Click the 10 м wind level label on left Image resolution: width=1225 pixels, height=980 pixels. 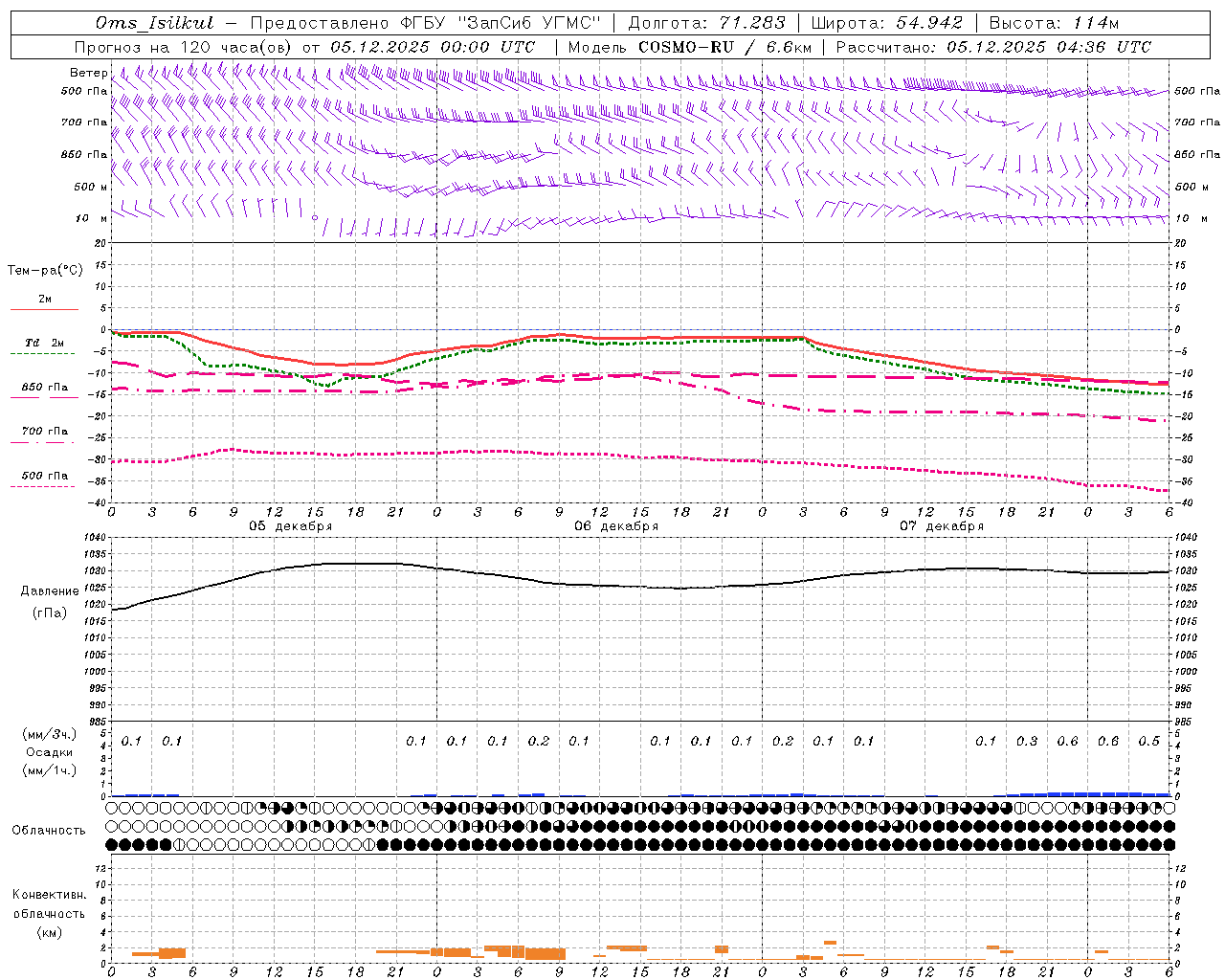(x=92, y=218)
